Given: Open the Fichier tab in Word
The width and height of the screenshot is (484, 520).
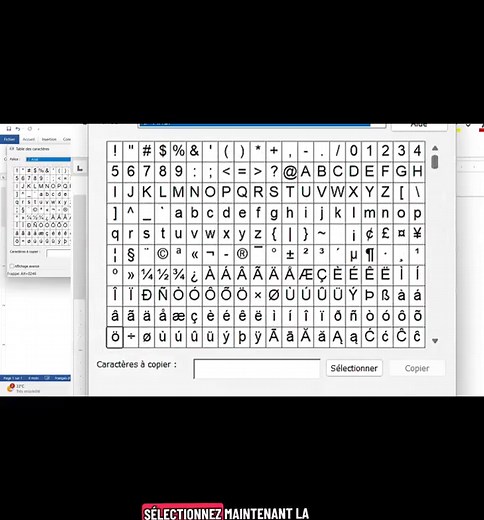Looking at the screenshot, I should 9,139.
